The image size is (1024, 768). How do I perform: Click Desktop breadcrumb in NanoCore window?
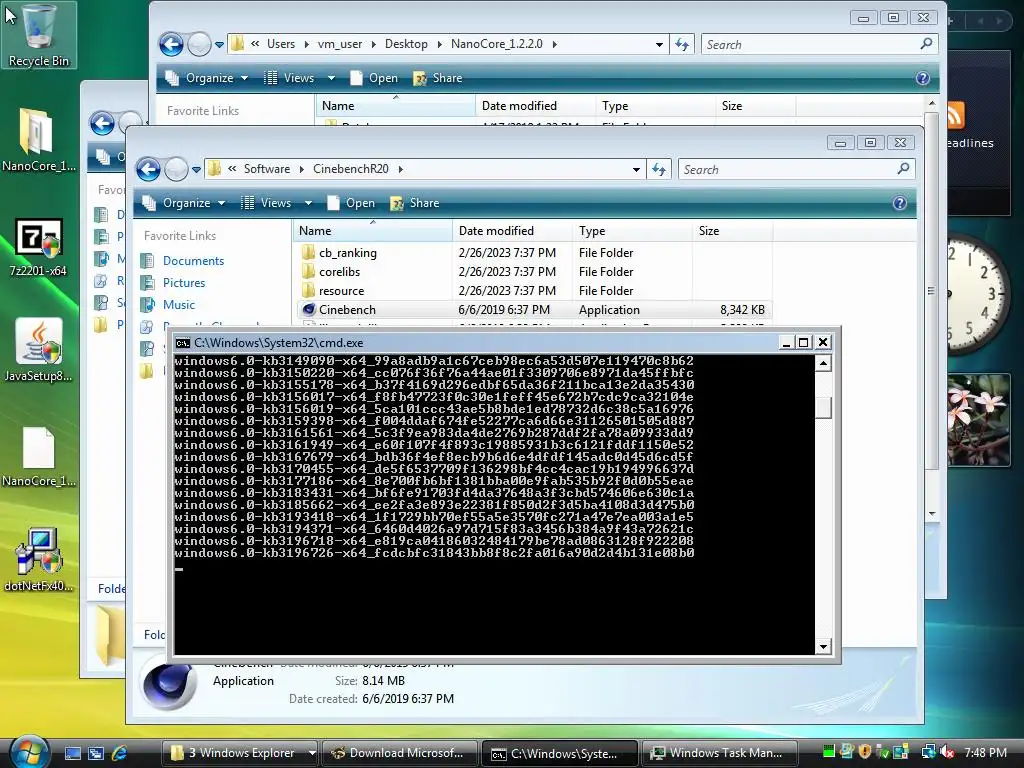(406, 44)
